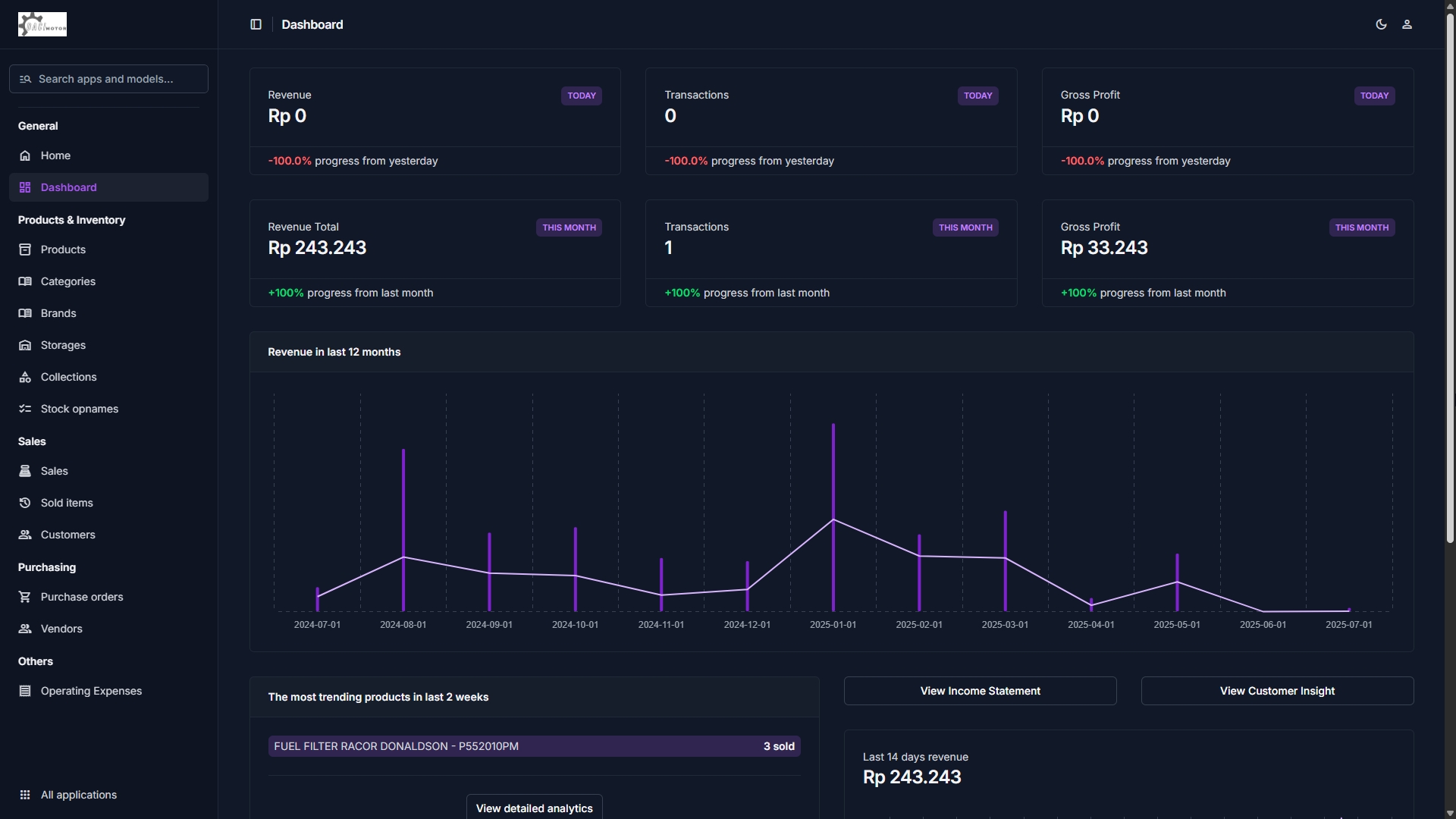Click the Stock opnames checklist icon
The height and width of the screenshot is (819, 1456).
click(25, 409)
